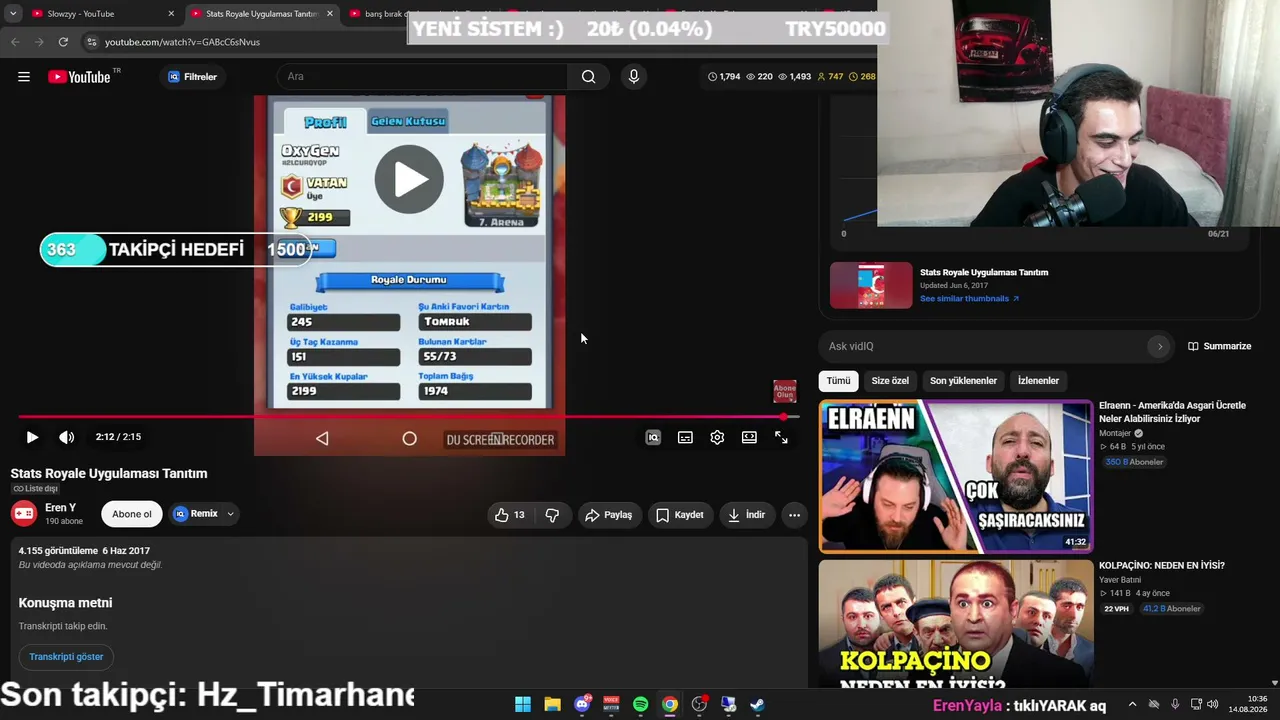
Task: Click the vidIQ Remix button
Action: coord(195,514)
